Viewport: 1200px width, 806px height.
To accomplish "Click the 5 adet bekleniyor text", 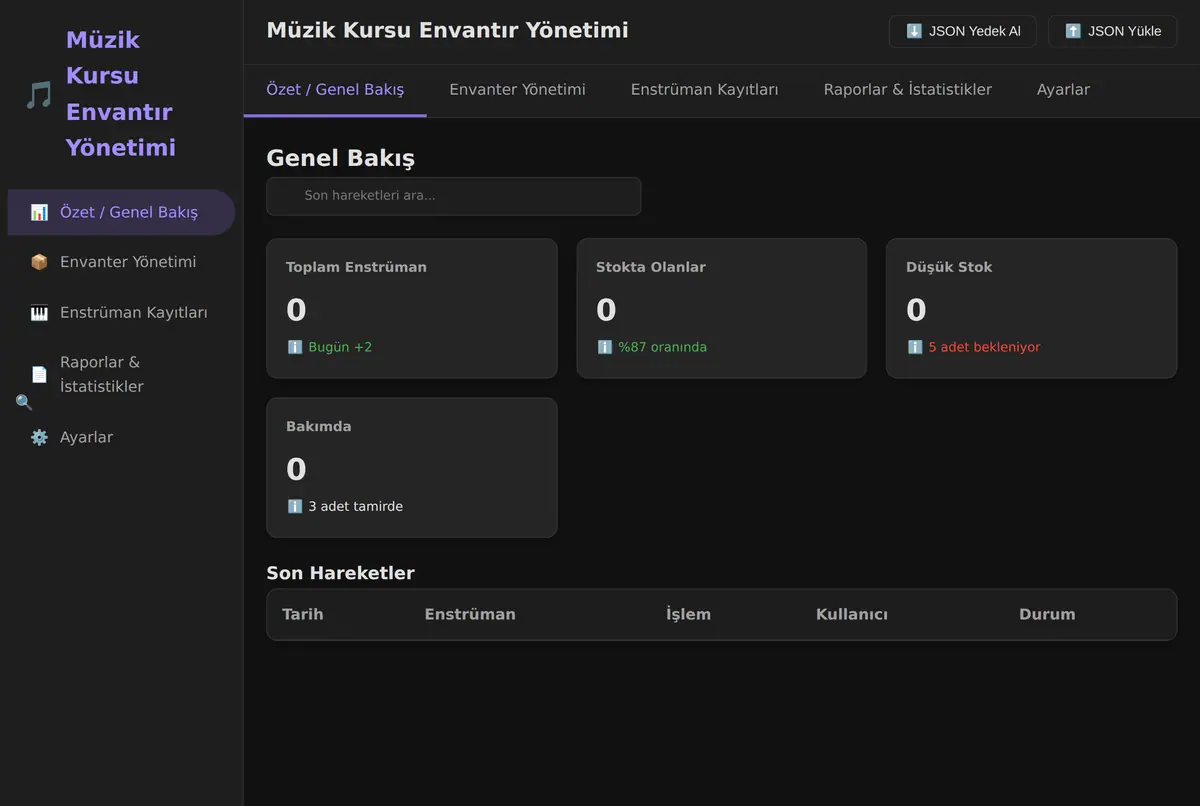I will pos(984,347).
